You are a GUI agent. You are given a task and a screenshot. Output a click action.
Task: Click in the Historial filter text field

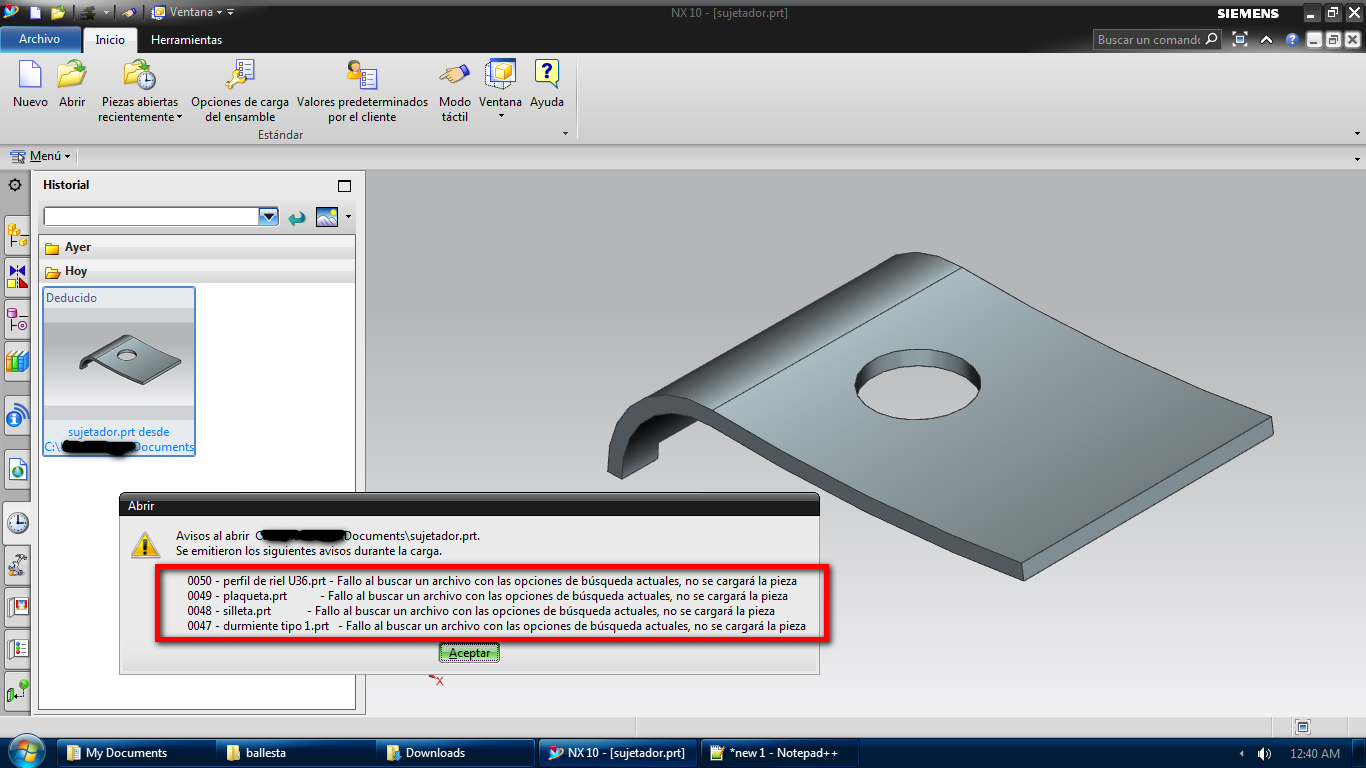pyautogui.click(x=151, y=217)
